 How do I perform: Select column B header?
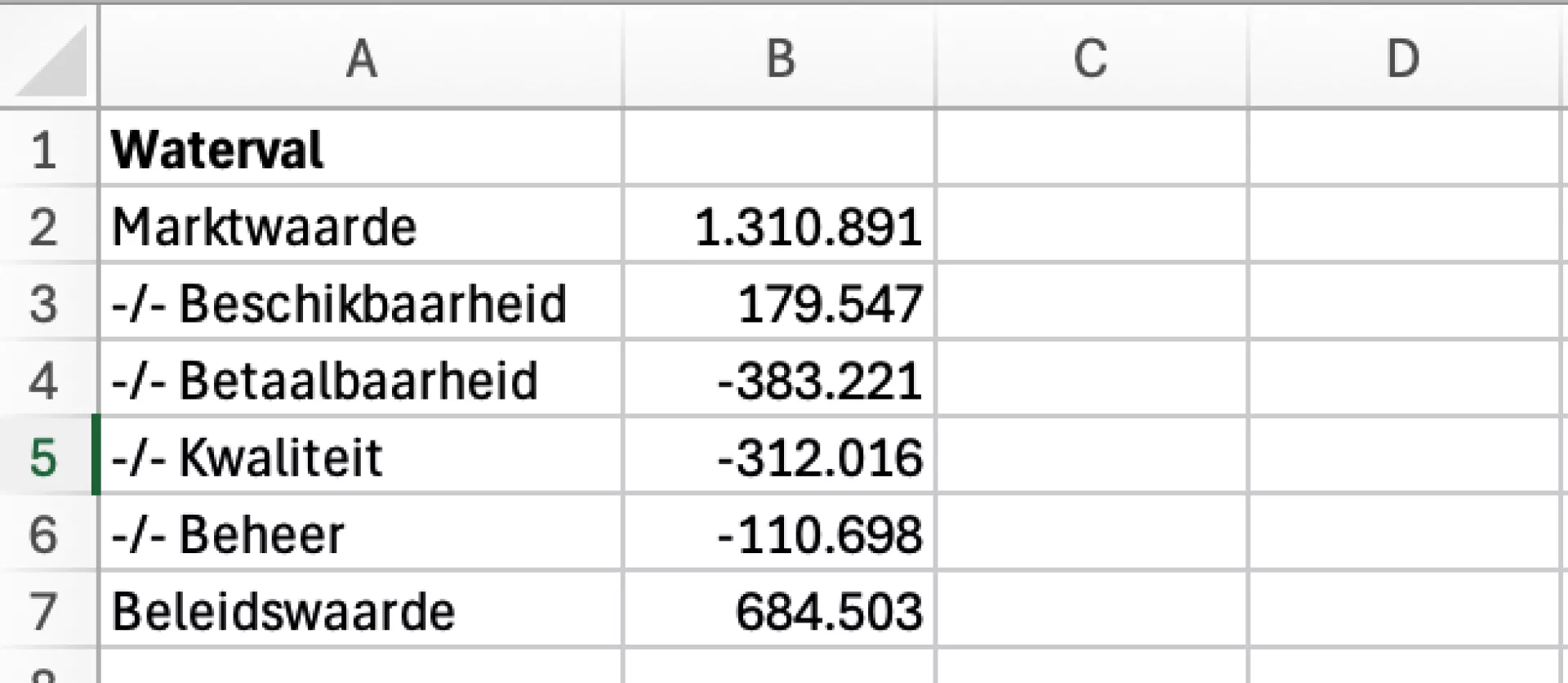(779, 59)
